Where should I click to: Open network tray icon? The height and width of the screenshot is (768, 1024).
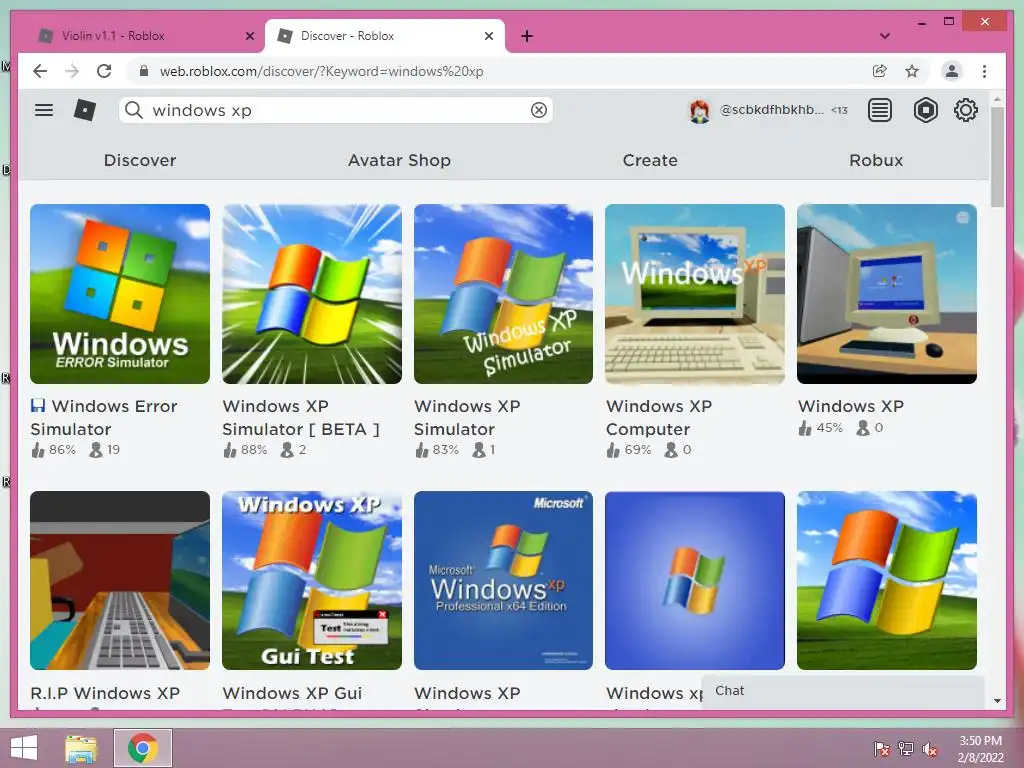(905, 749)
